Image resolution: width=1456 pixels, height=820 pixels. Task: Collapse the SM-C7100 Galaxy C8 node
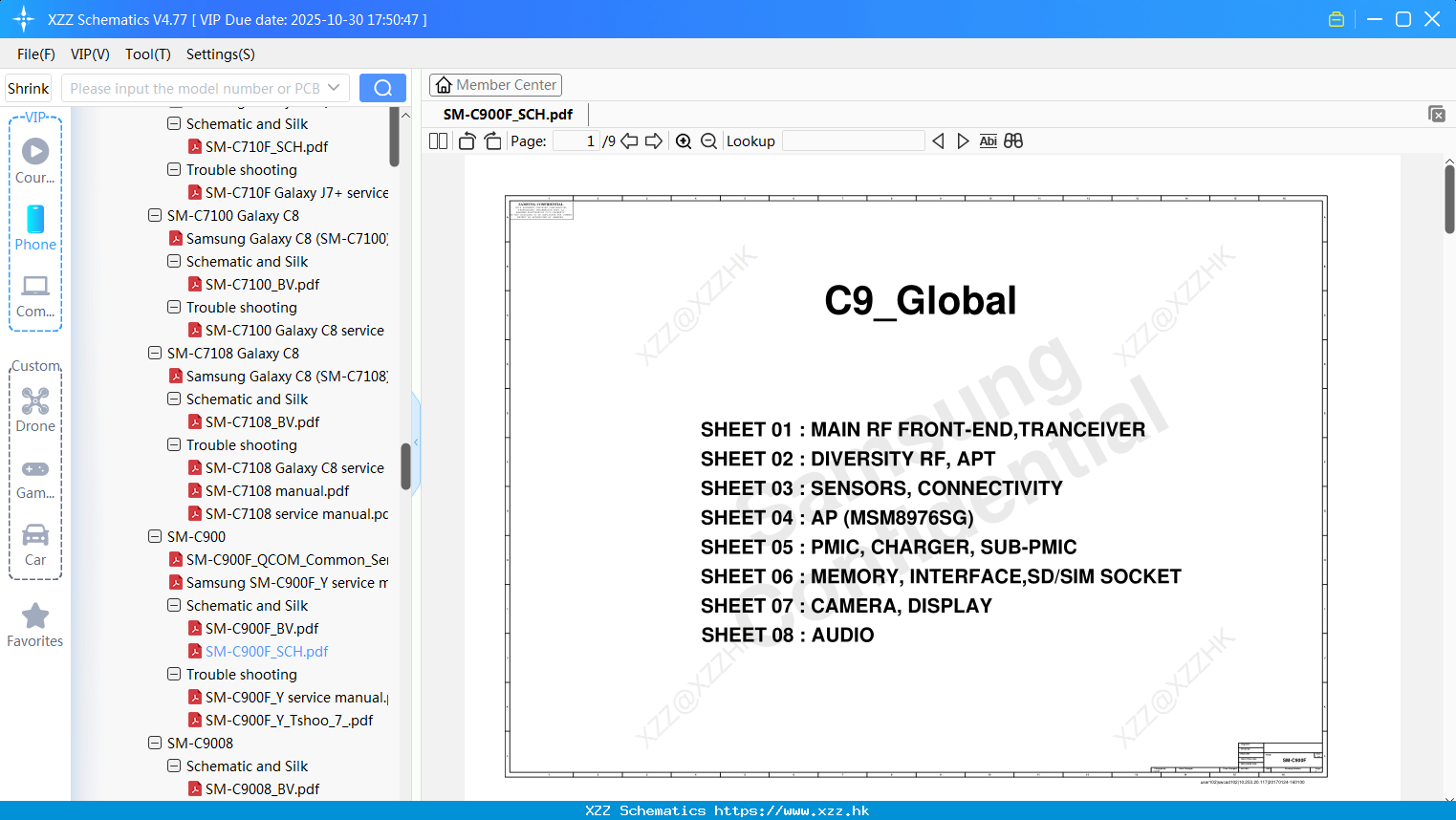155,215
